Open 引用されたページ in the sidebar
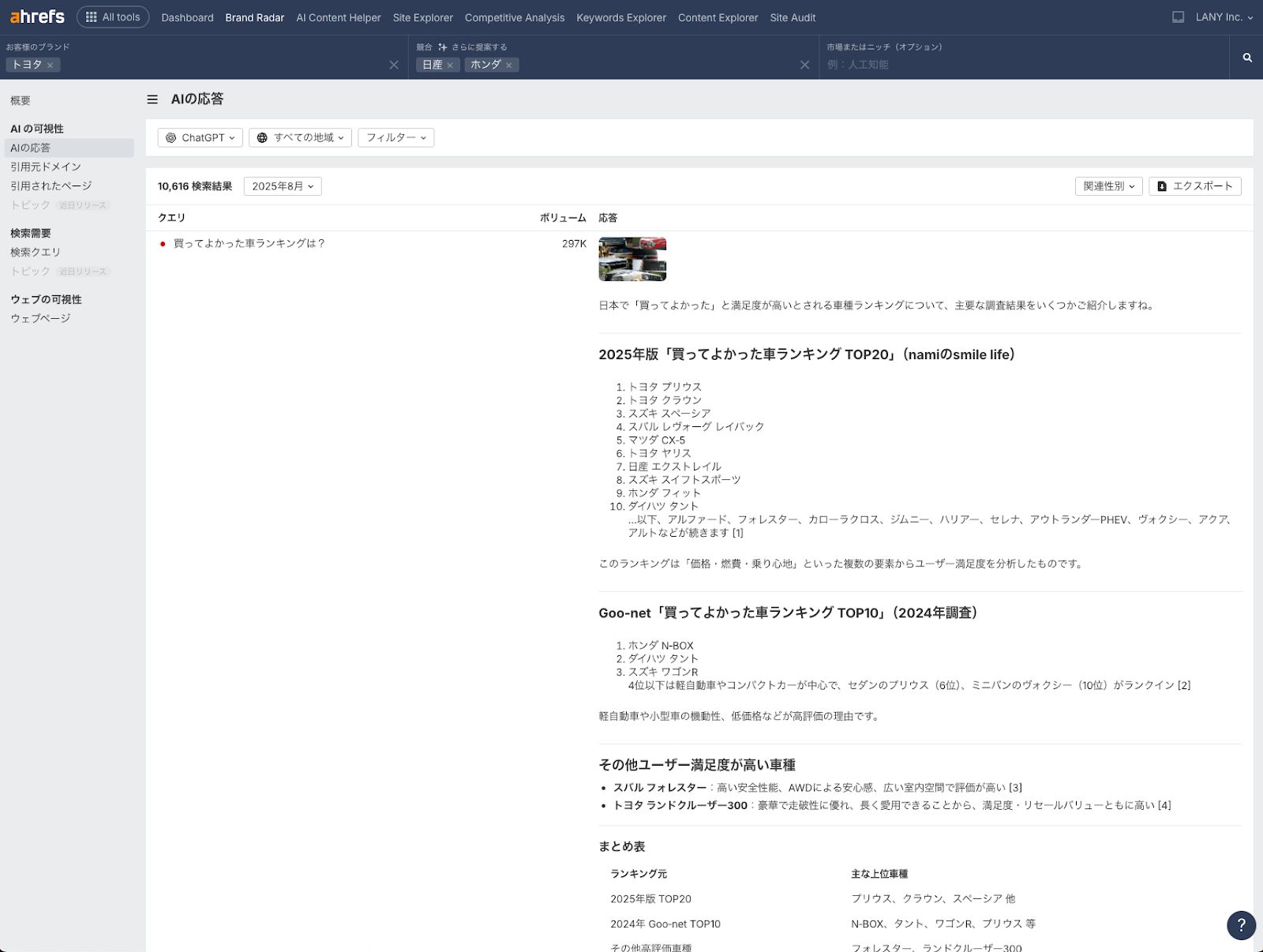Image resolution: width=1263 pixels, height=952 pixels. tap(51, 186)
